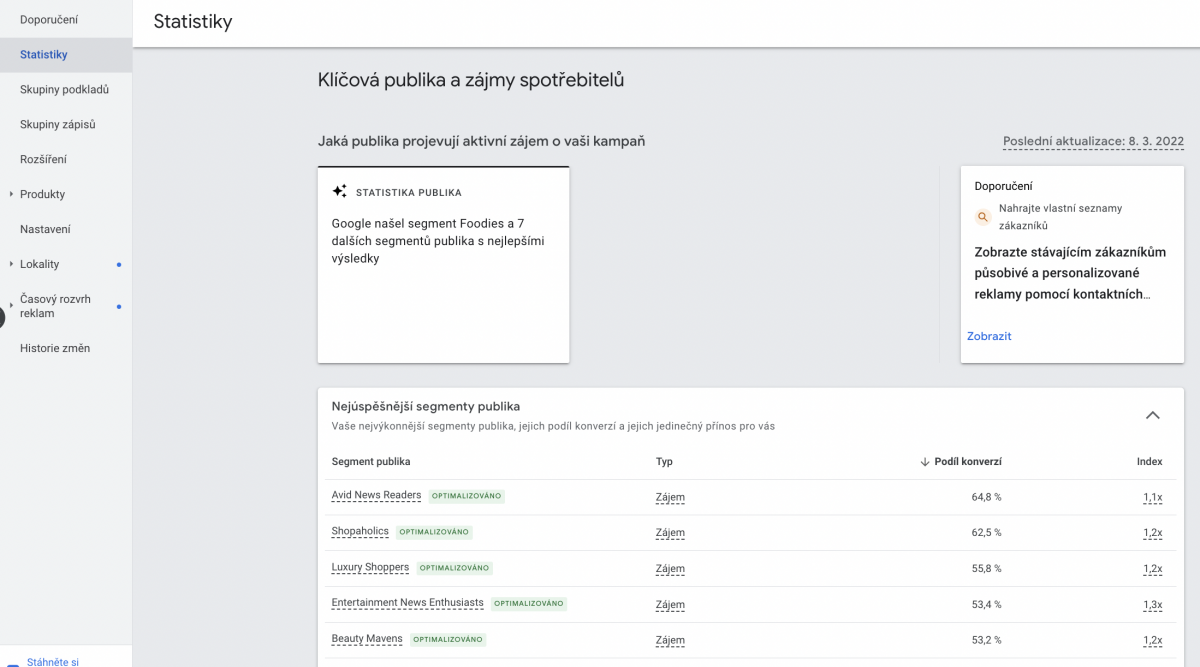Select Skupiny podkladů in the sidebar
This screenshot has height=667, width=1200.
(64, 90)
